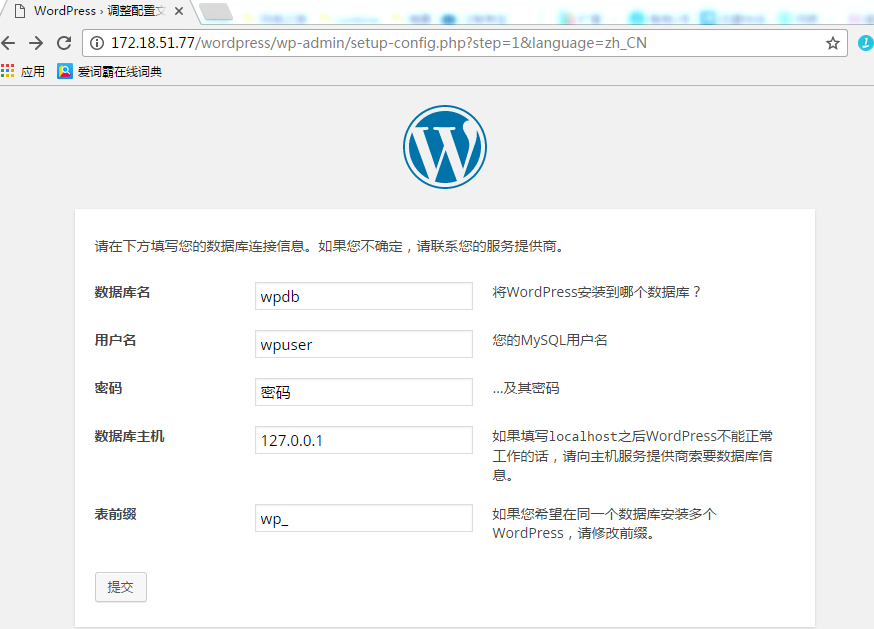The image size is (874, 629).
Task: Click the 表前缀 field containing wp_
Action: coord(364,518)
